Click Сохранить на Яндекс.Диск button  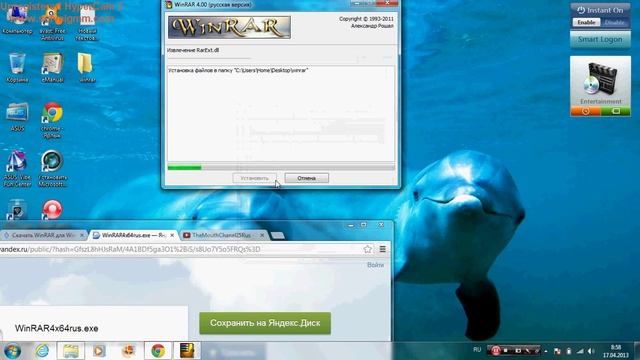(x=265, y=323)
